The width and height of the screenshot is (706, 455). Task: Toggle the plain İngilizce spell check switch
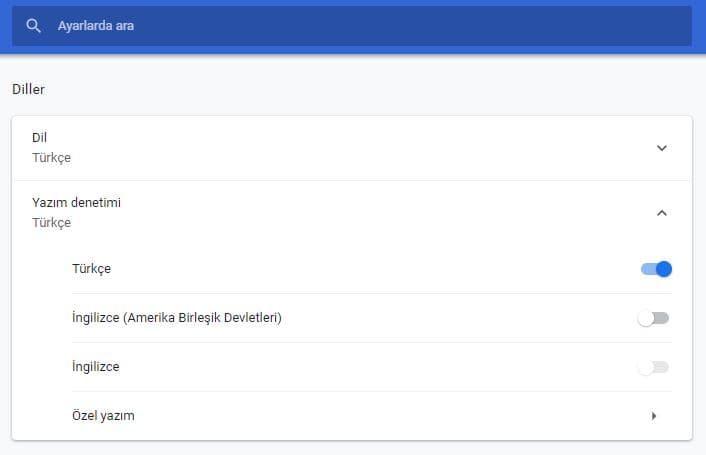653,367
